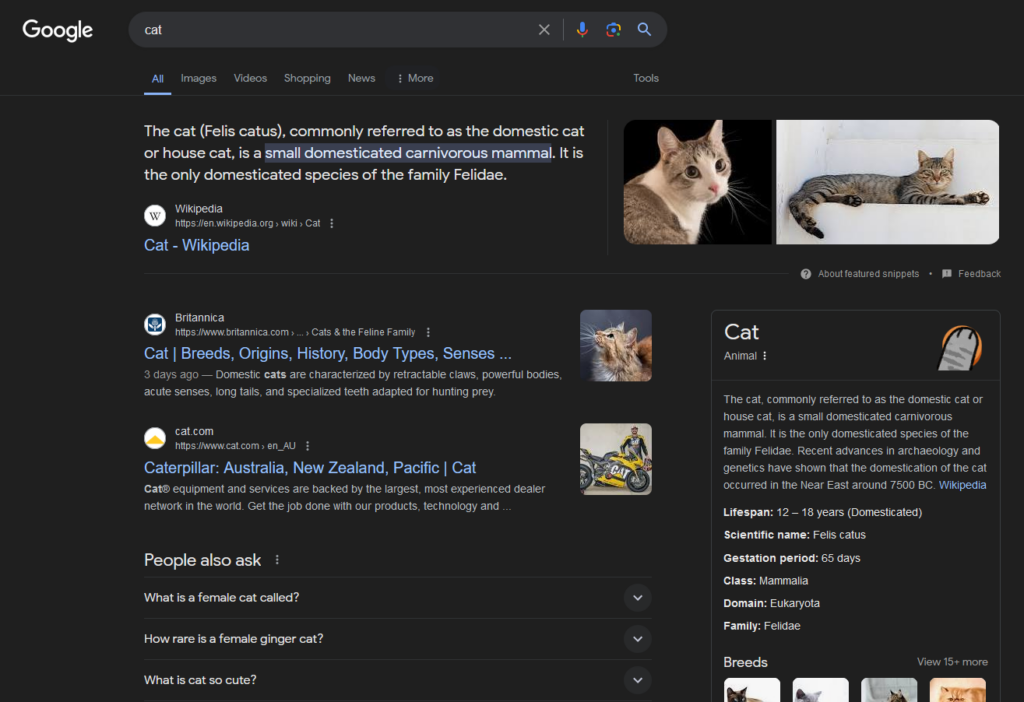Open the three-dot menu beside Animal
Viewport: 1024px width, 702px height.
[765, 356]
